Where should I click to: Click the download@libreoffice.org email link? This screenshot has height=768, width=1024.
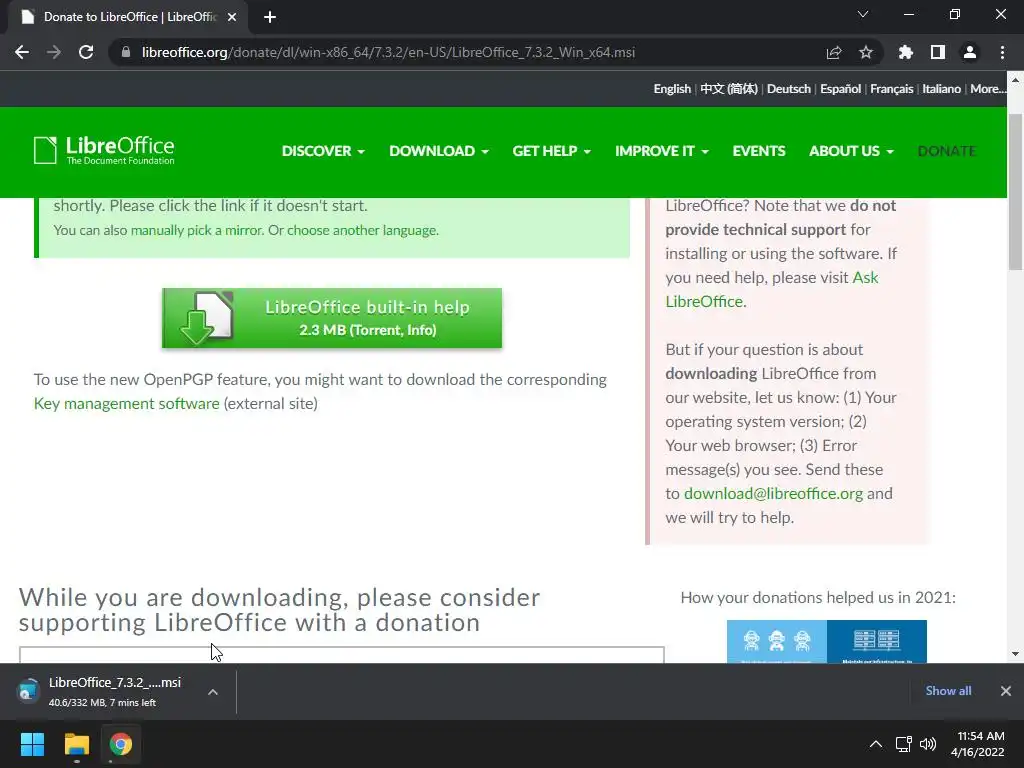773,494
